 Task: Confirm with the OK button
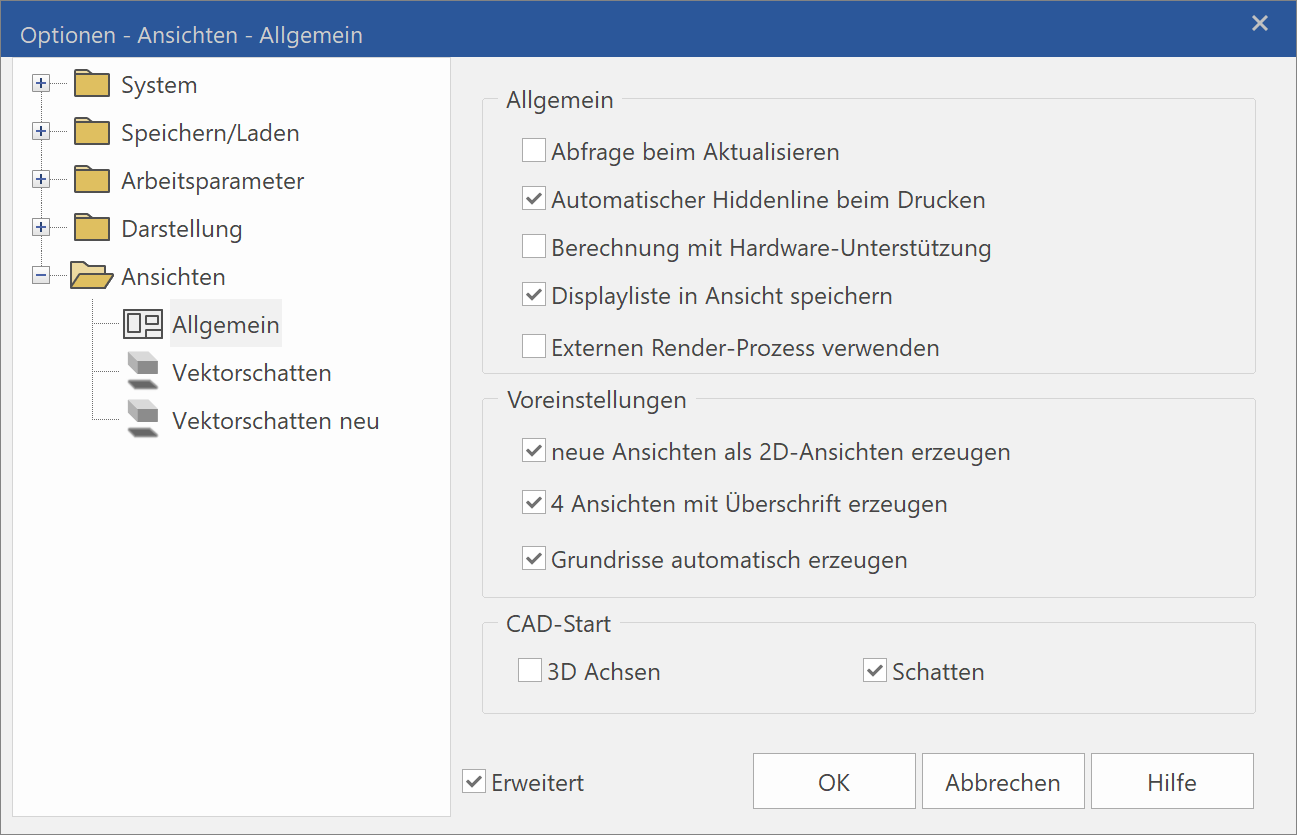point(834,782)
